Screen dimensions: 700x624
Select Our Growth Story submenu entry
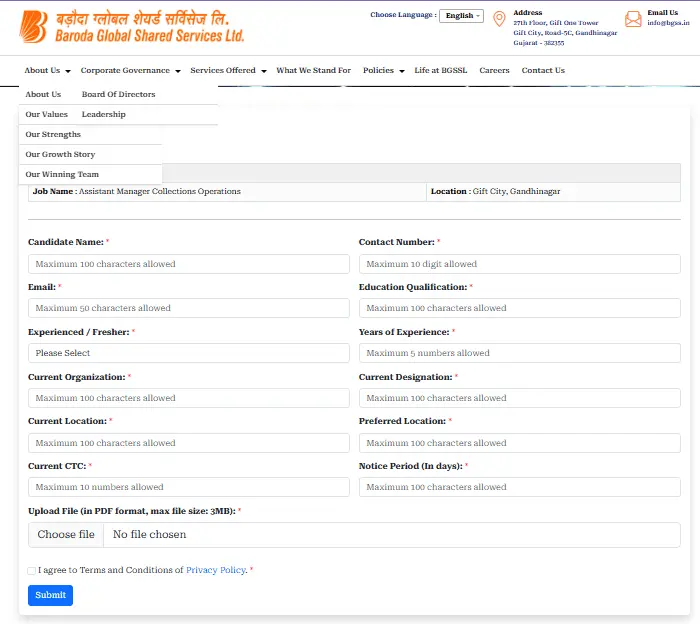point(60,154)
